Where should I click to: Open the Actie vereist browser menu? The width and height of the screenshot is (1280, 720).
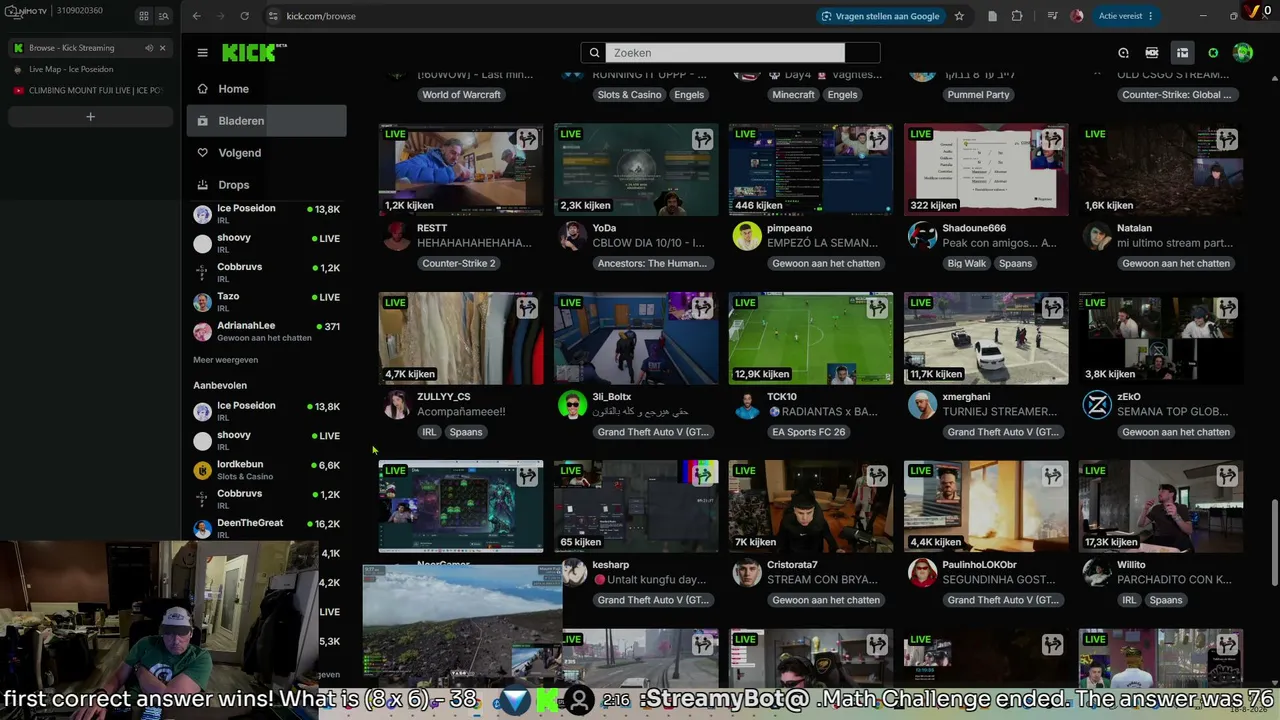[1126, 16]
